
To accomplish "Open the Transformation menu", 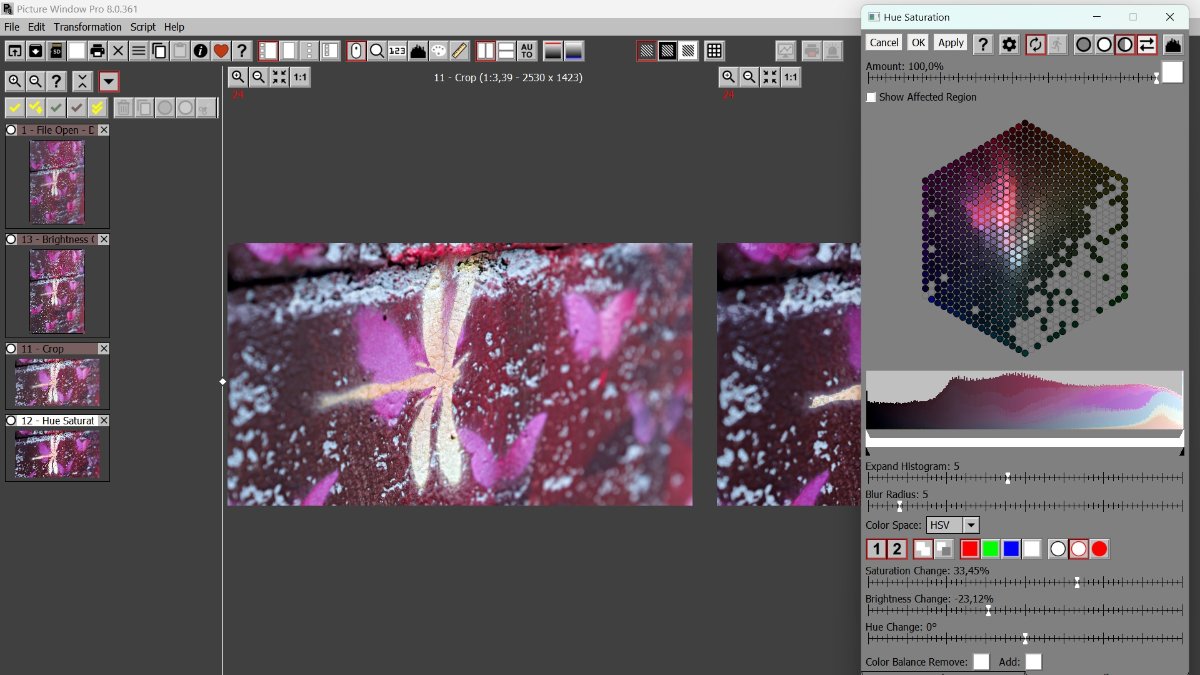I will (87, 27).
